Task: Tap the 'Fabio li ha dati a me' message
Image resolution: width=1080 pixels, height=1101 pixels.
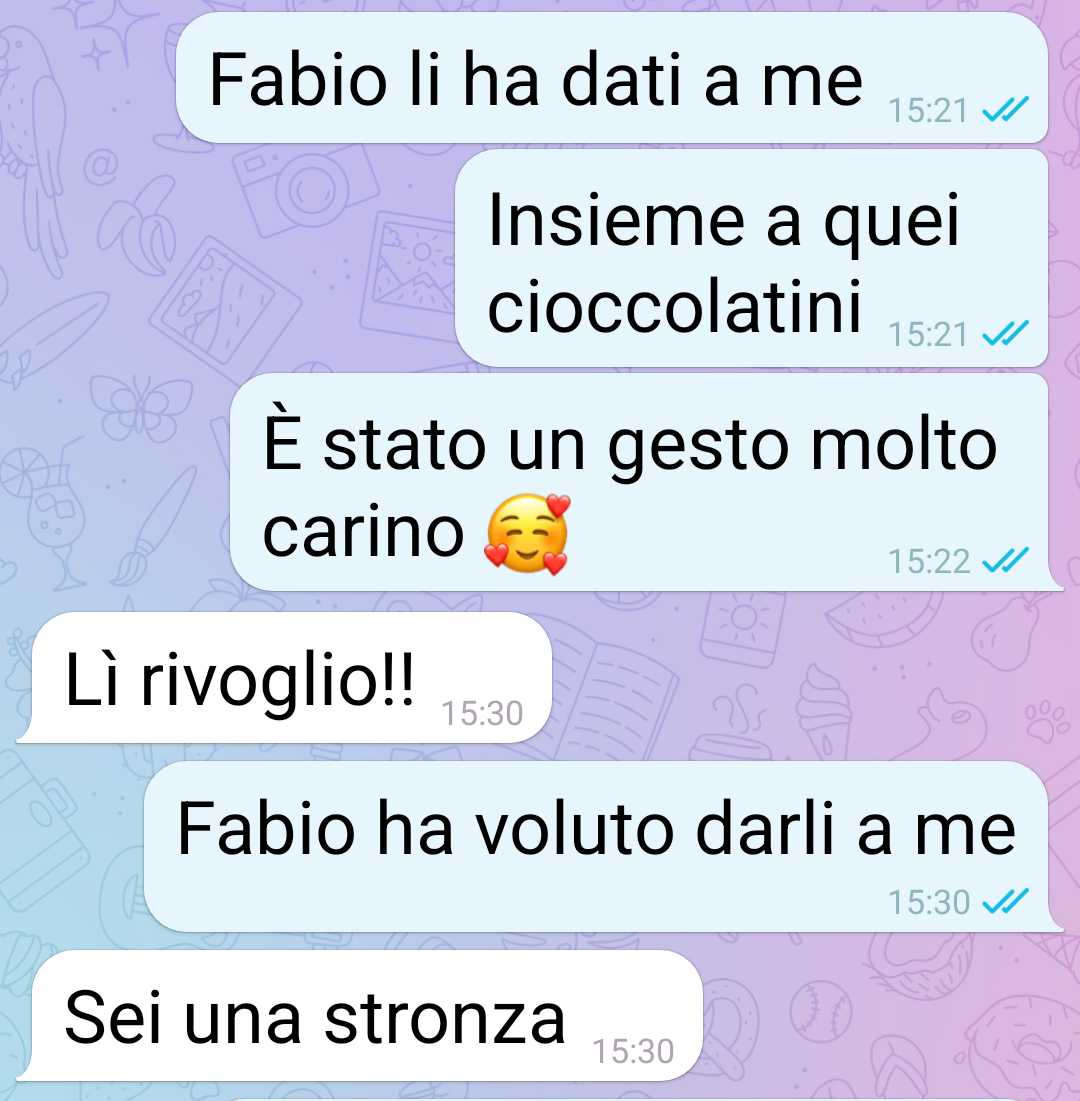Action: click(612, 77)
